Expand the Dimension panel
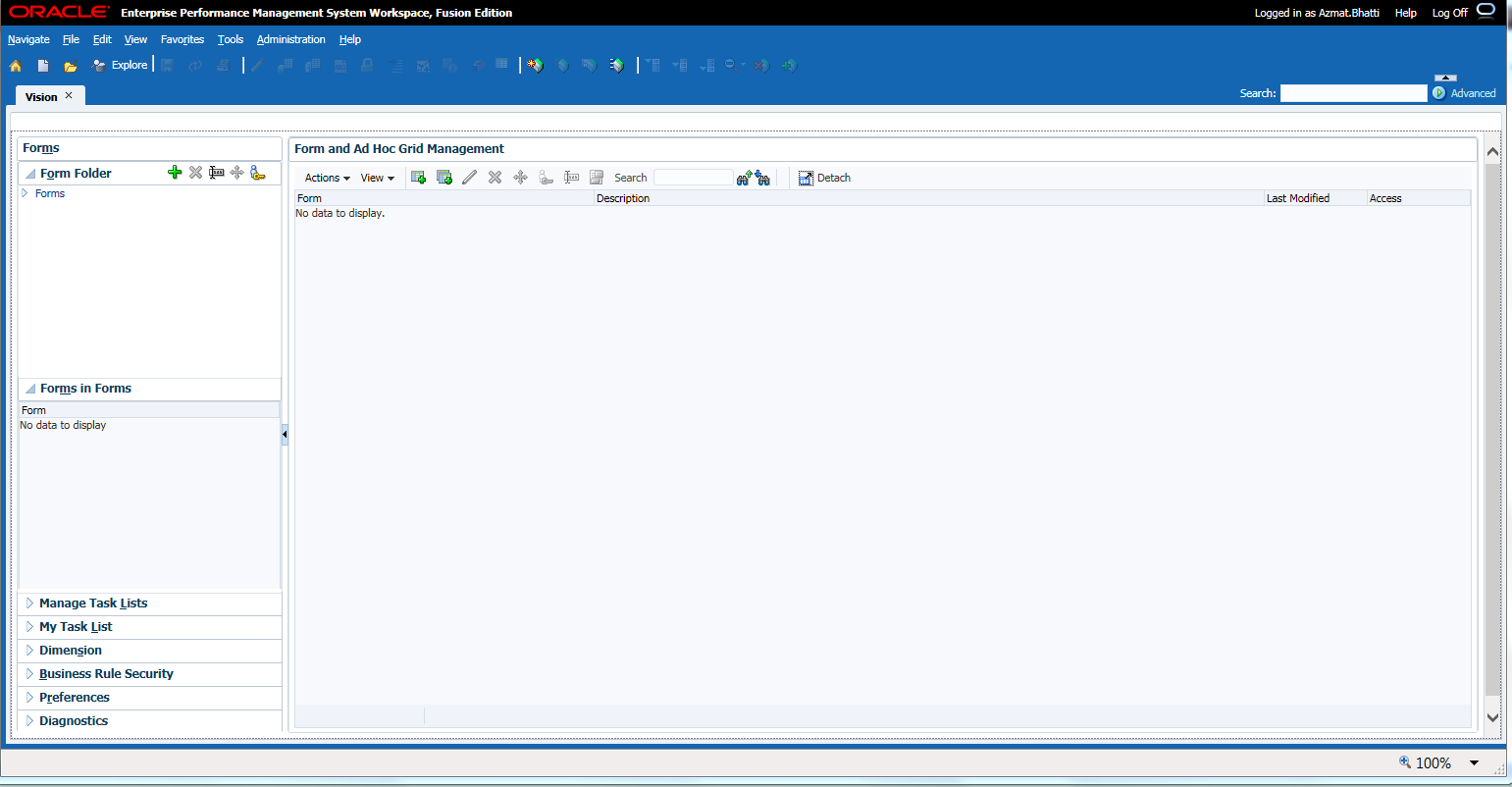This screenshot has height=787, width=1512. [30, 650]
